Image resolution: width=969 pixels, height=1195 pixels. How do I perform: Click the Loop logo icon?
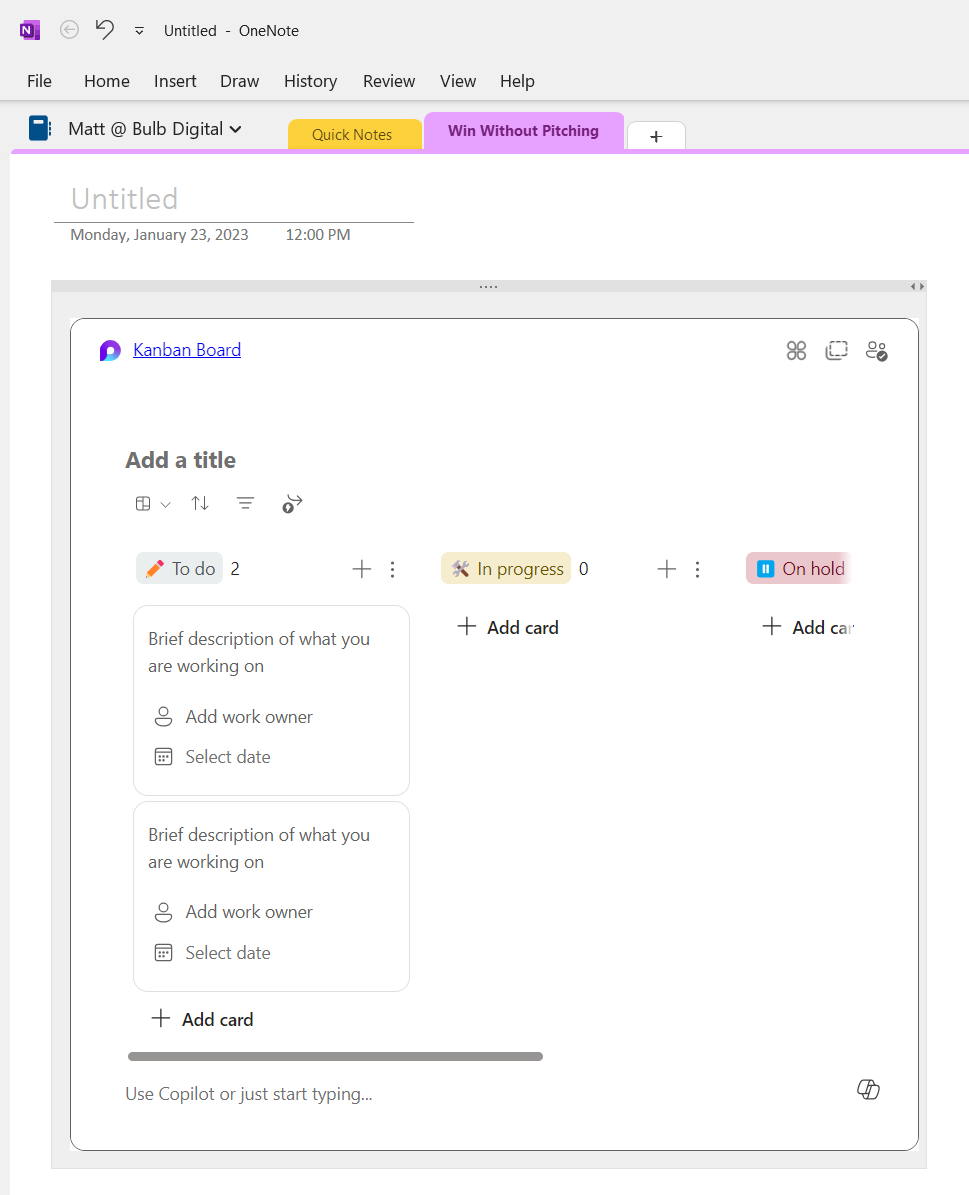pos(110,351)
